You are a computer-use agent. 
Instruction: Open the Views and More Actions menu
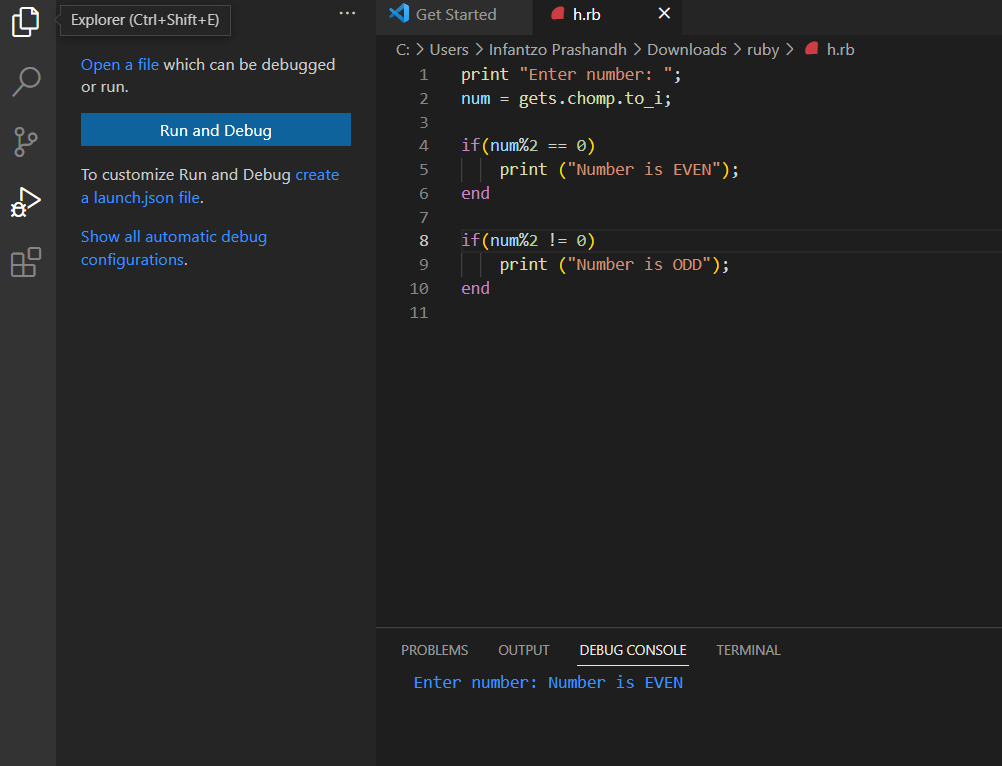(347, 12)
